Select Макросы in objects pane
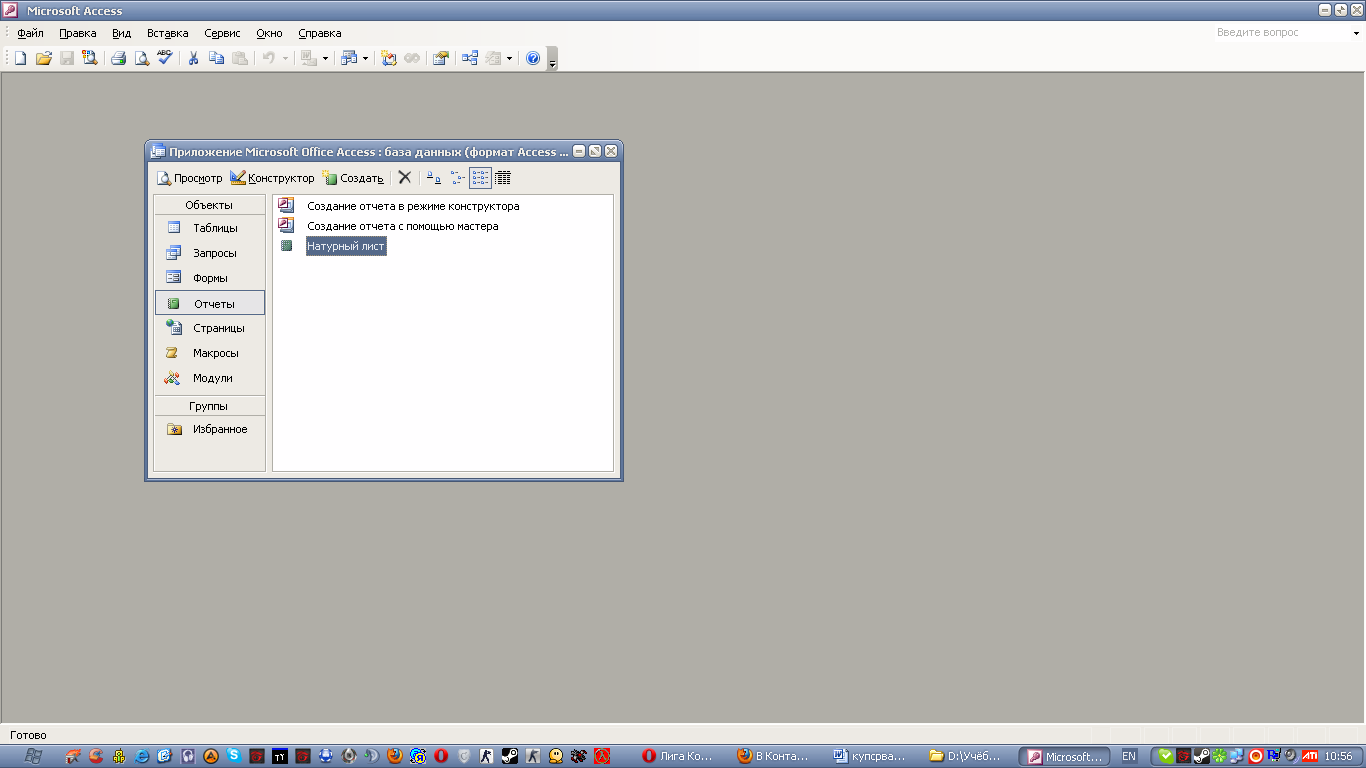This screenshot has height=768, width=1366. tap(209, 353)
